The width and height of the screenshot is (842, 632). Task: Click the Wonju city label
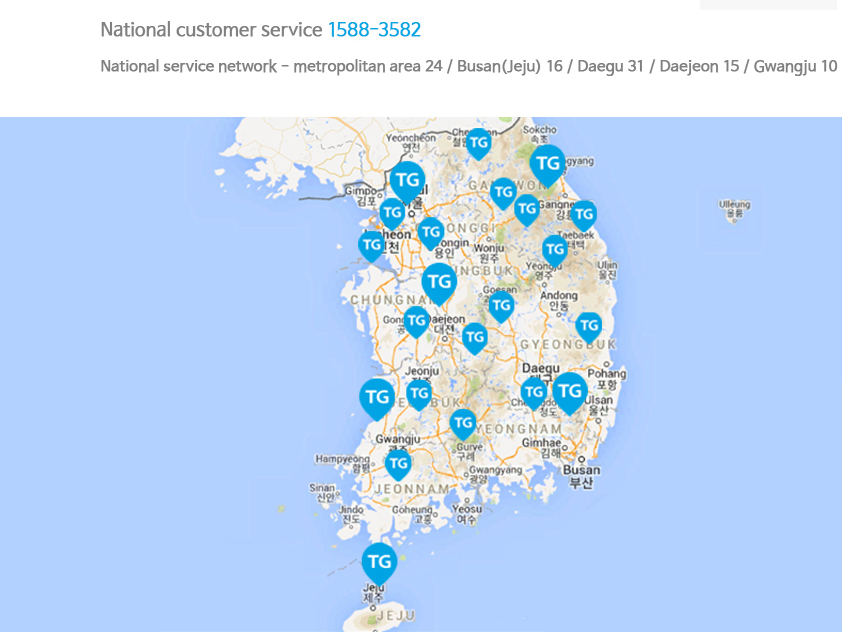tap(489, 253)
